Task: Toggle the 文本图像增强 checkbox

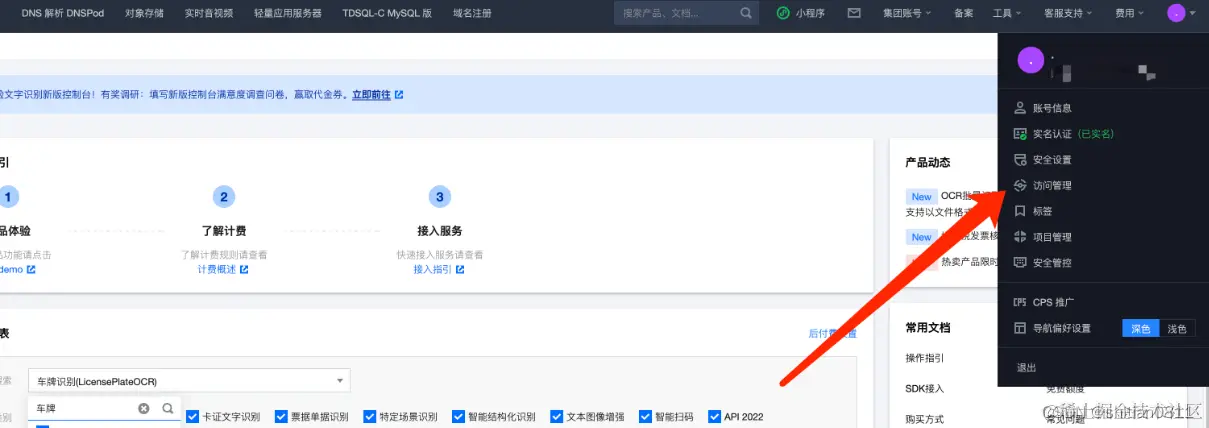Action: [x=558, y=416]
